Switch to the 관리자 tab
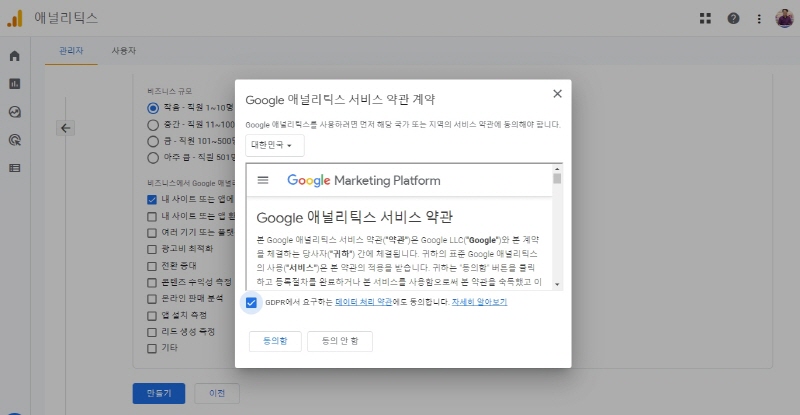 tap(71, 51)
